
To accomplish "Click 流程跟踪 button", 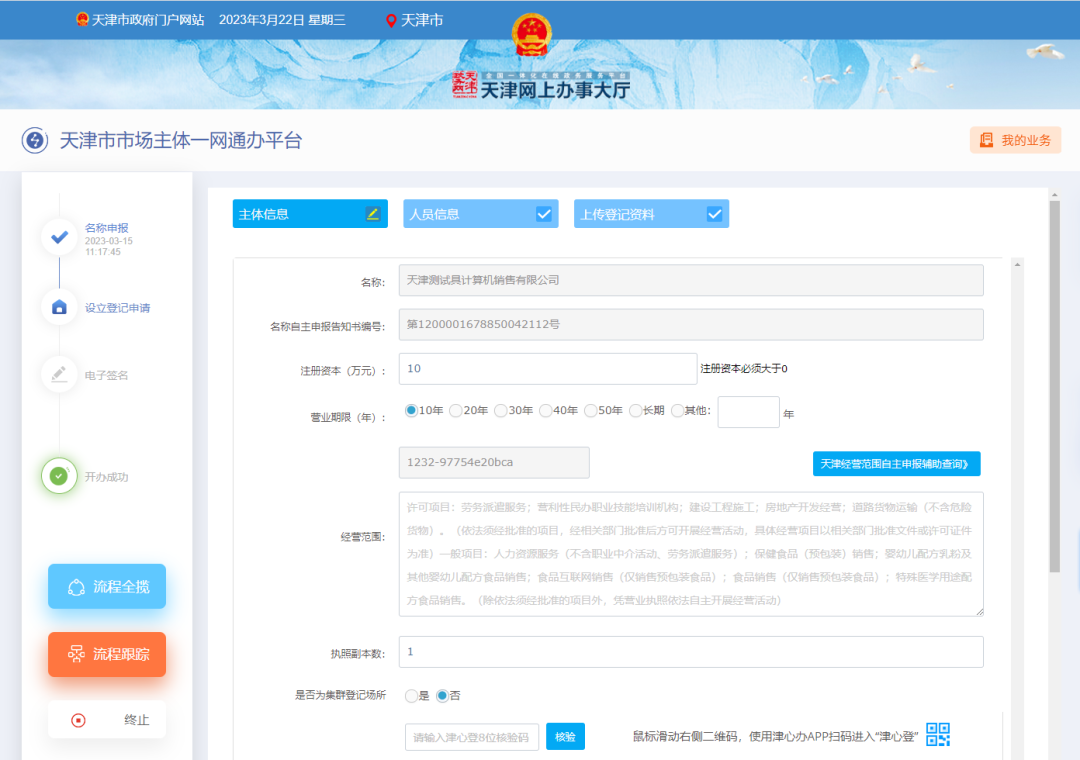I will coord(107,654).
